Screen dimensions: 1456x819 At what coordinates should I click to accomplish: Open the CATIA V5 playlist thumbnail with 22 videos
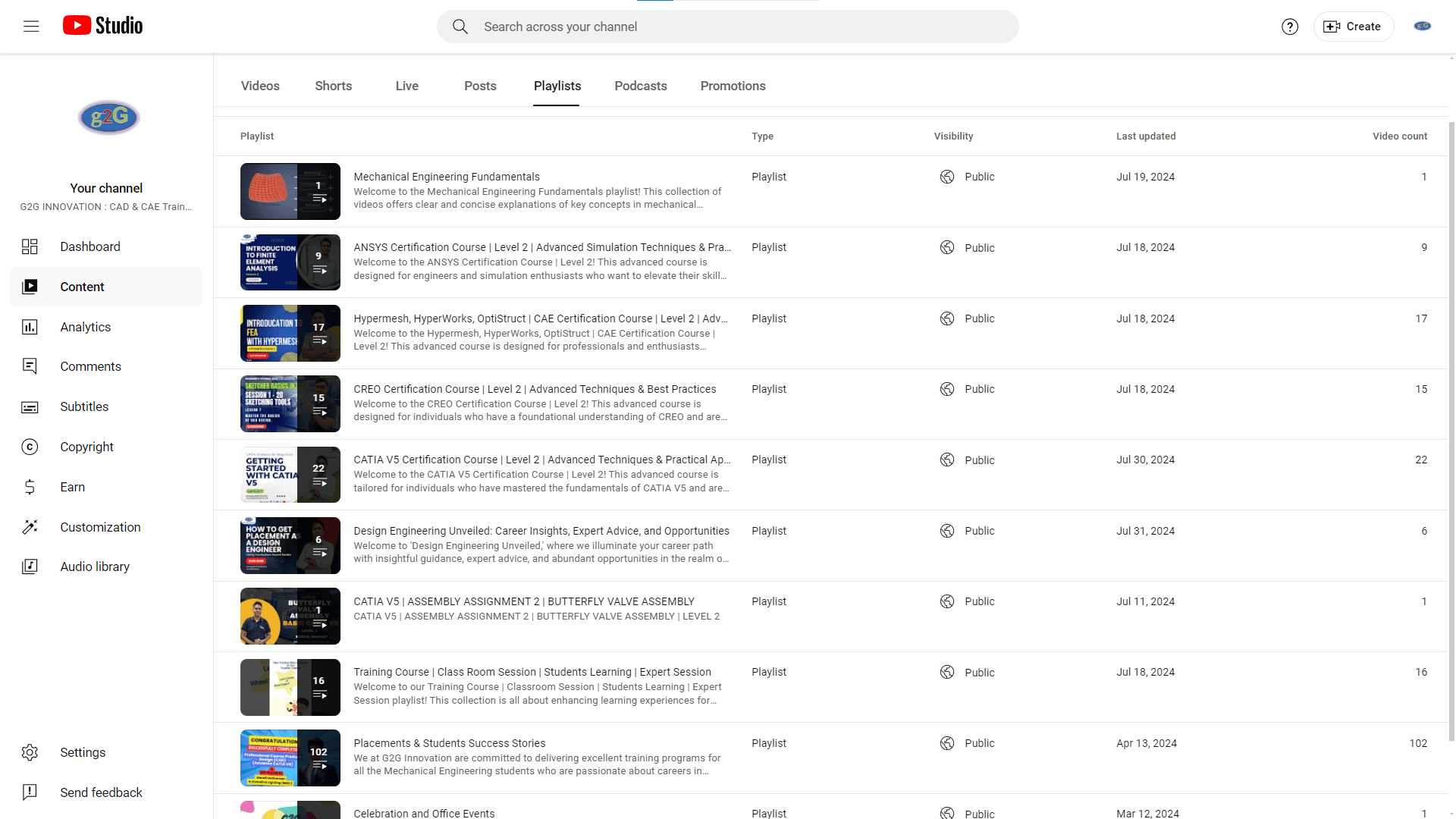[x=290, y=475]
